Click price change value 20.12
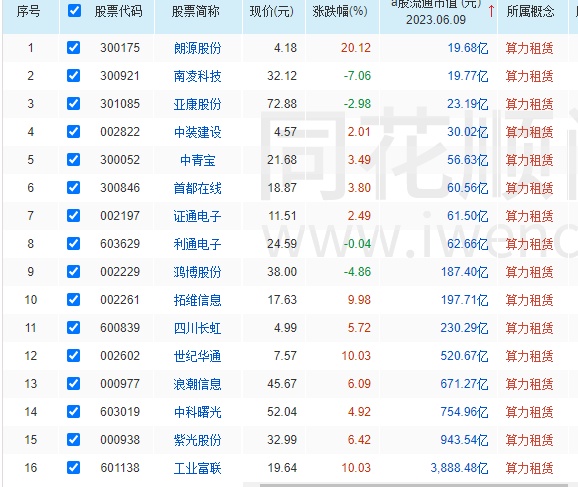 (x=356, y=48)
